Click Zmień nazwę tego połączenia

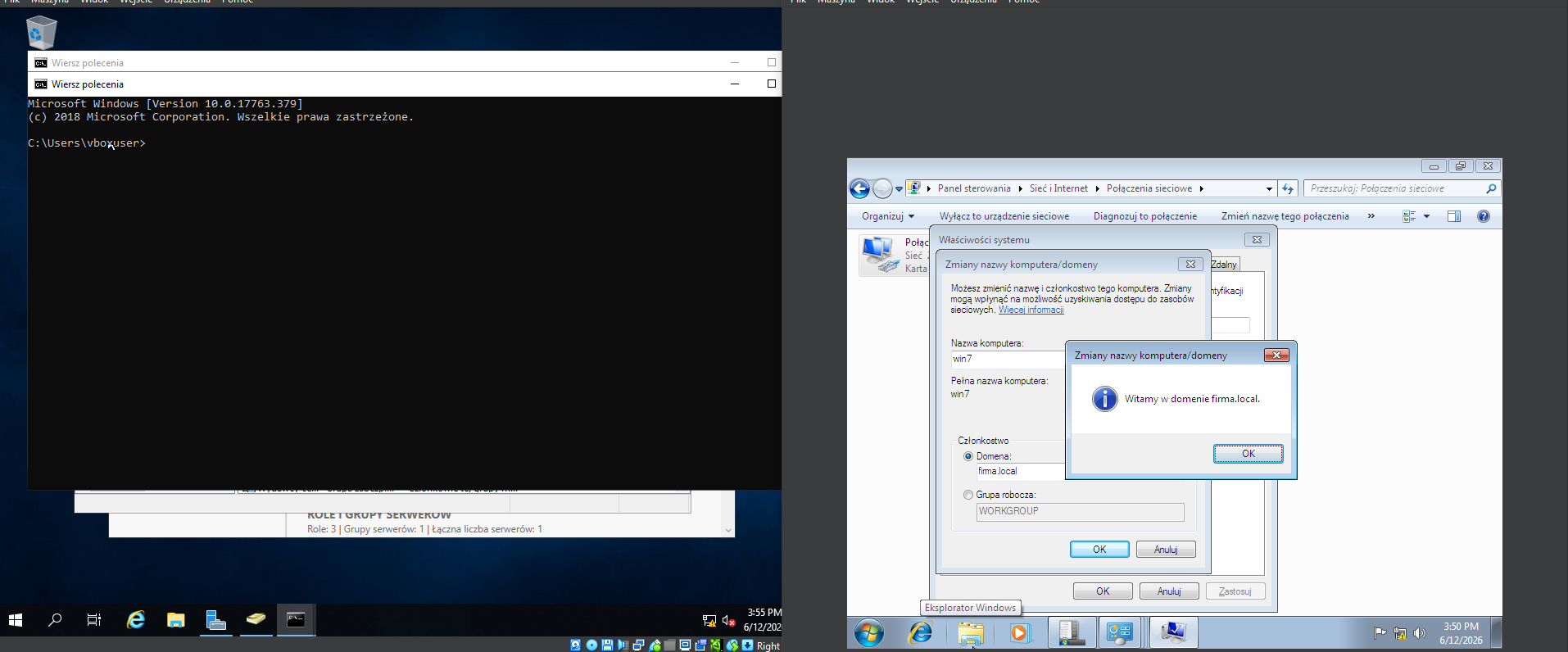click(x=1285, y=216)
